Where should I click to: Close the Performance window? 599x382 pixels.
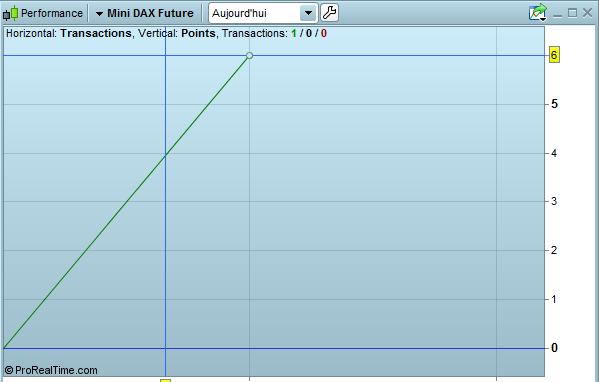click(x=588, y=13)
